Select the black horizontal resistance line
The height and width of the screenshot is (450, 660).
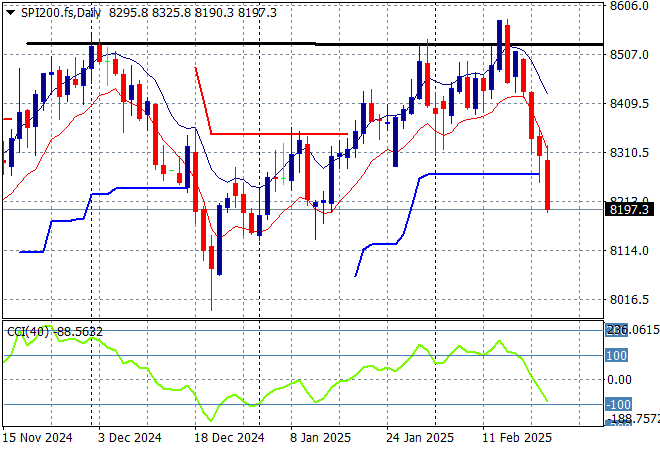click(x=314, y=44)
